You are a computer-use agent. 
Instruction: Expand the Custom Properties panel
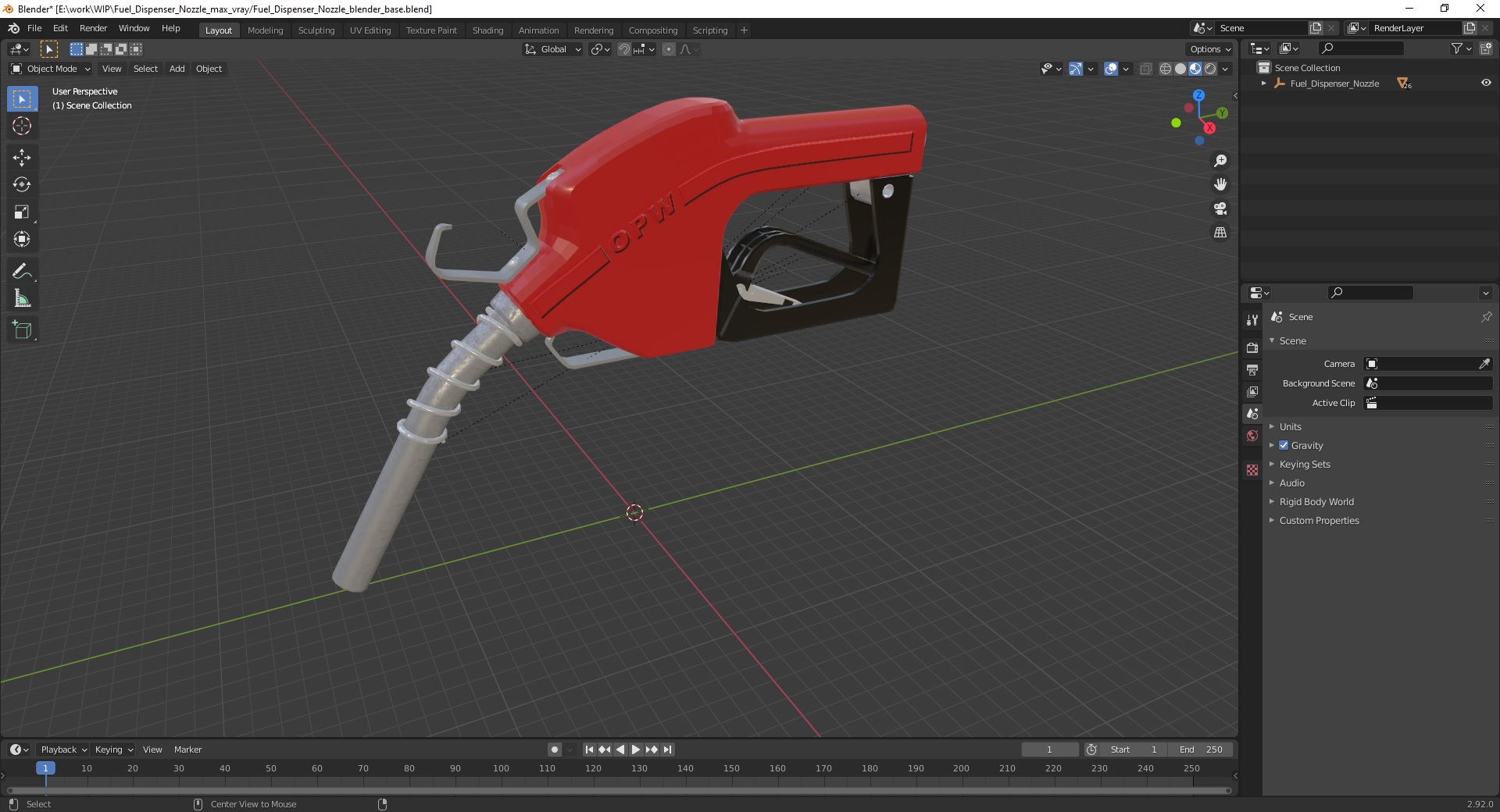tap(1319, 520)
